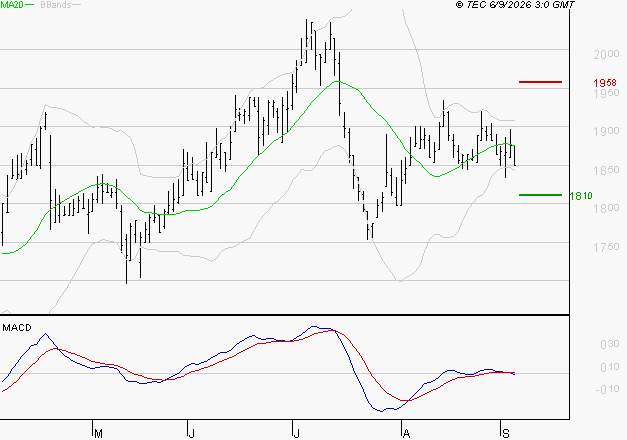Click the green support line at 1810
The height and width of the screenshot is (440, 627).
point(540,195)
